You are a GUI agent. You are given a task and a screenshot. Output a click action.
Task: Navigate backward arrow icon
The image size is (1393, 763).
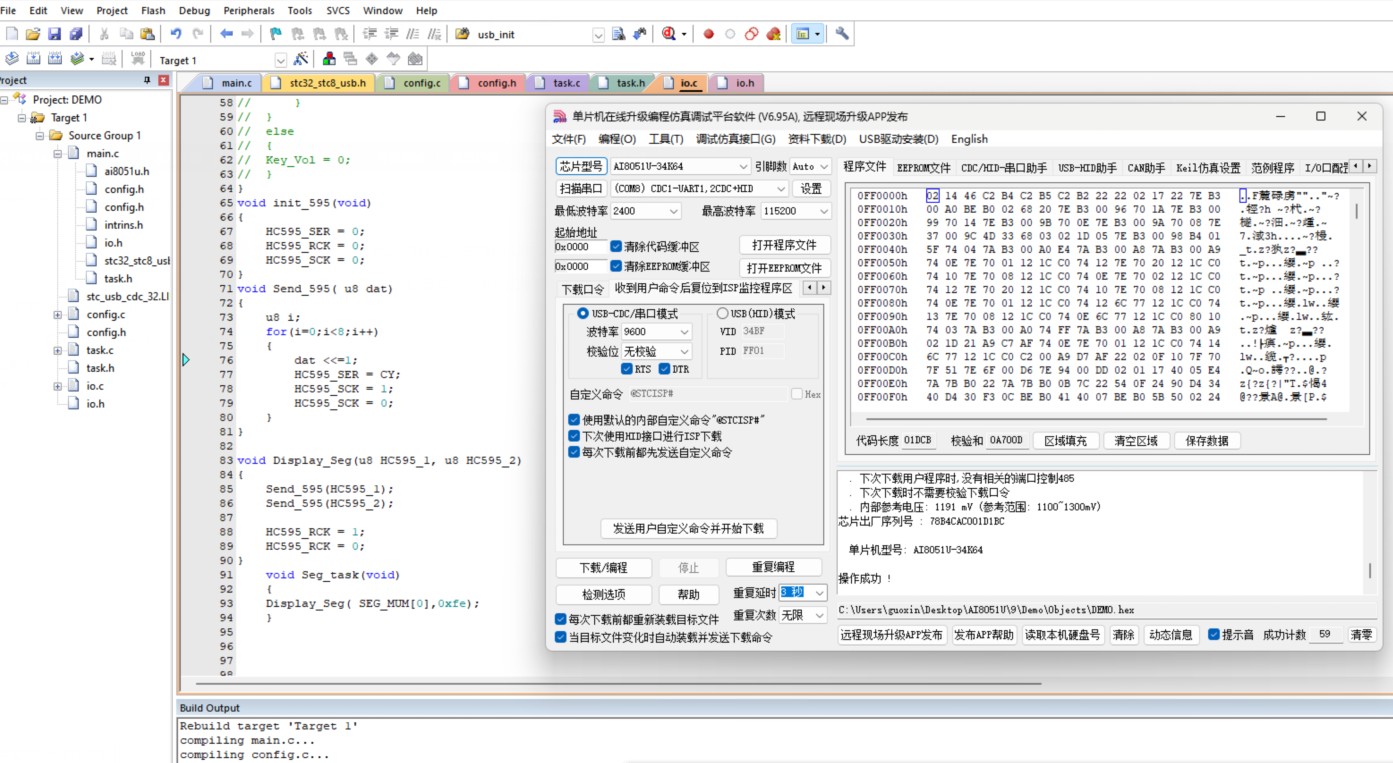pyautogui.click(x=226, y=34)
